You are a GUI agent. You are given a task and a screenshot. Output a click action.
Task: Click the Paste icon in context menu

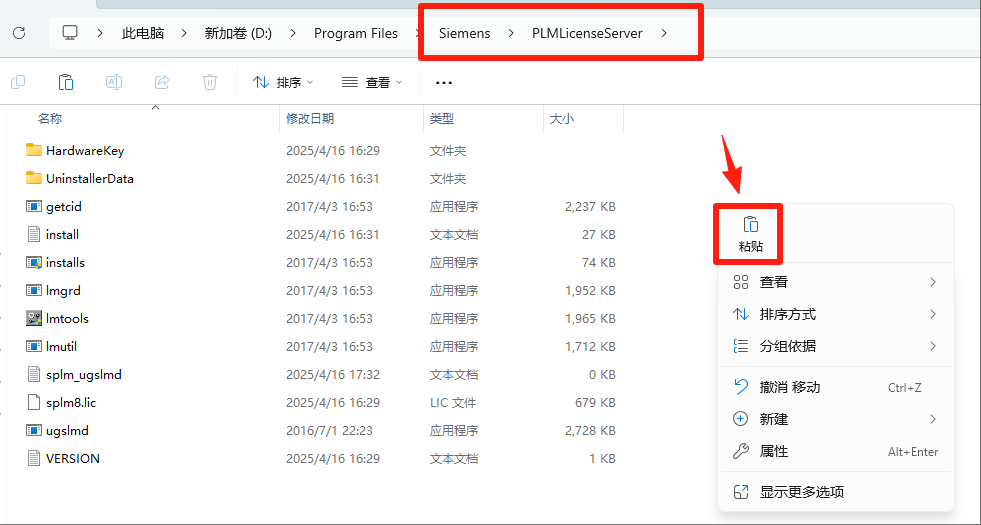click(750, 225)
